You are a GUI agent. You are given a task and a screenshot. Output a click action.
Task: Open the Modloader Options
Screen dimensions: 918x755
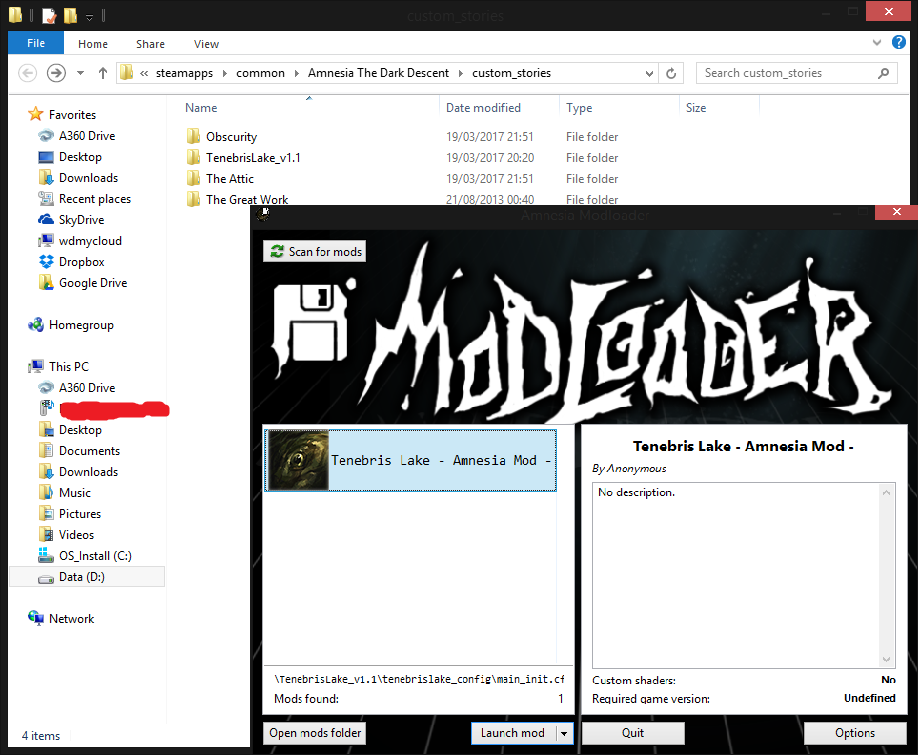[x=855, y=733]
